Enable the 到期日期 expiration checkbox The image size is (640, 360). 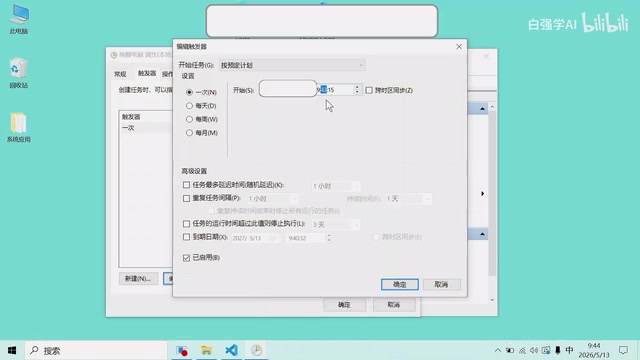(186, 237)
